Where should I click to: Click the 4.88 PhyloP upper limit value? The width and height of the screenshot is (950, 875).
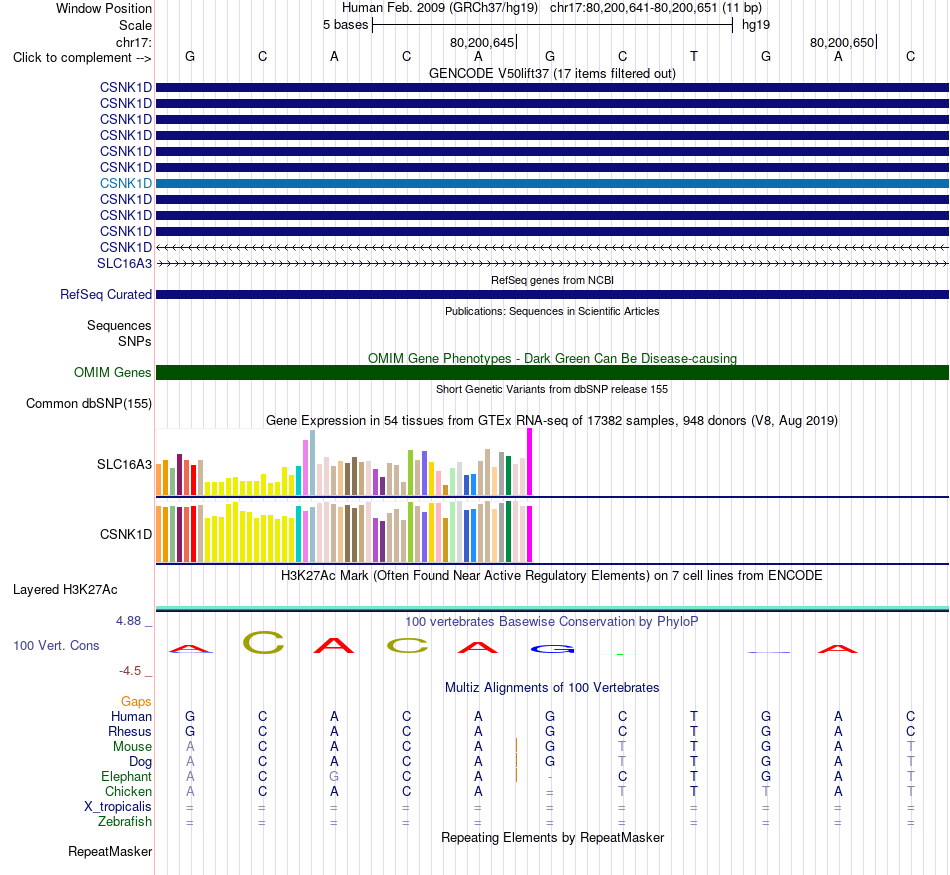tap(128, 620)
